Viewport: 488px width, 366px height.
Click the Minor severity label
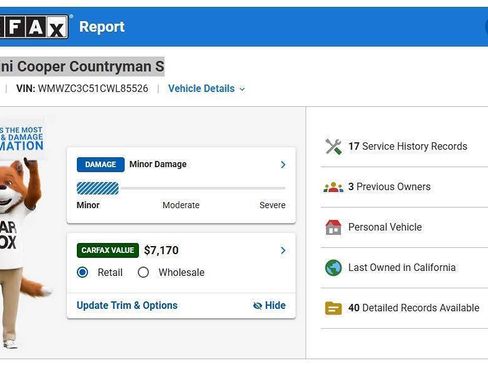[88, 205]
